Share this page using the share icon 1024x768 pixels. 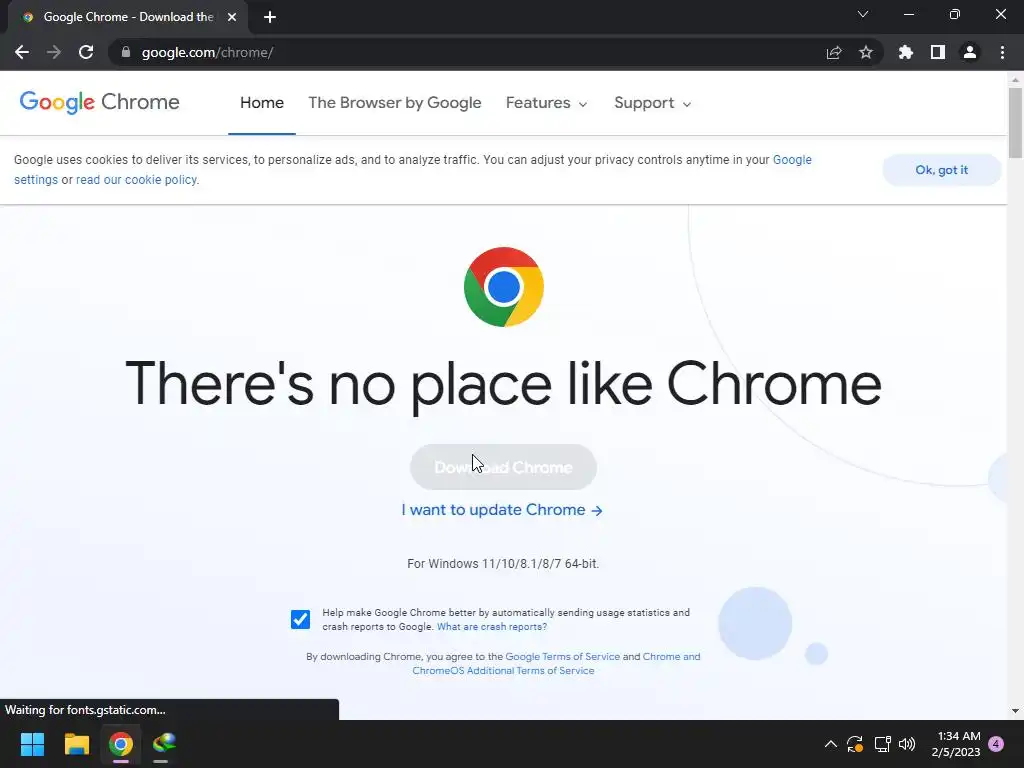834,52
